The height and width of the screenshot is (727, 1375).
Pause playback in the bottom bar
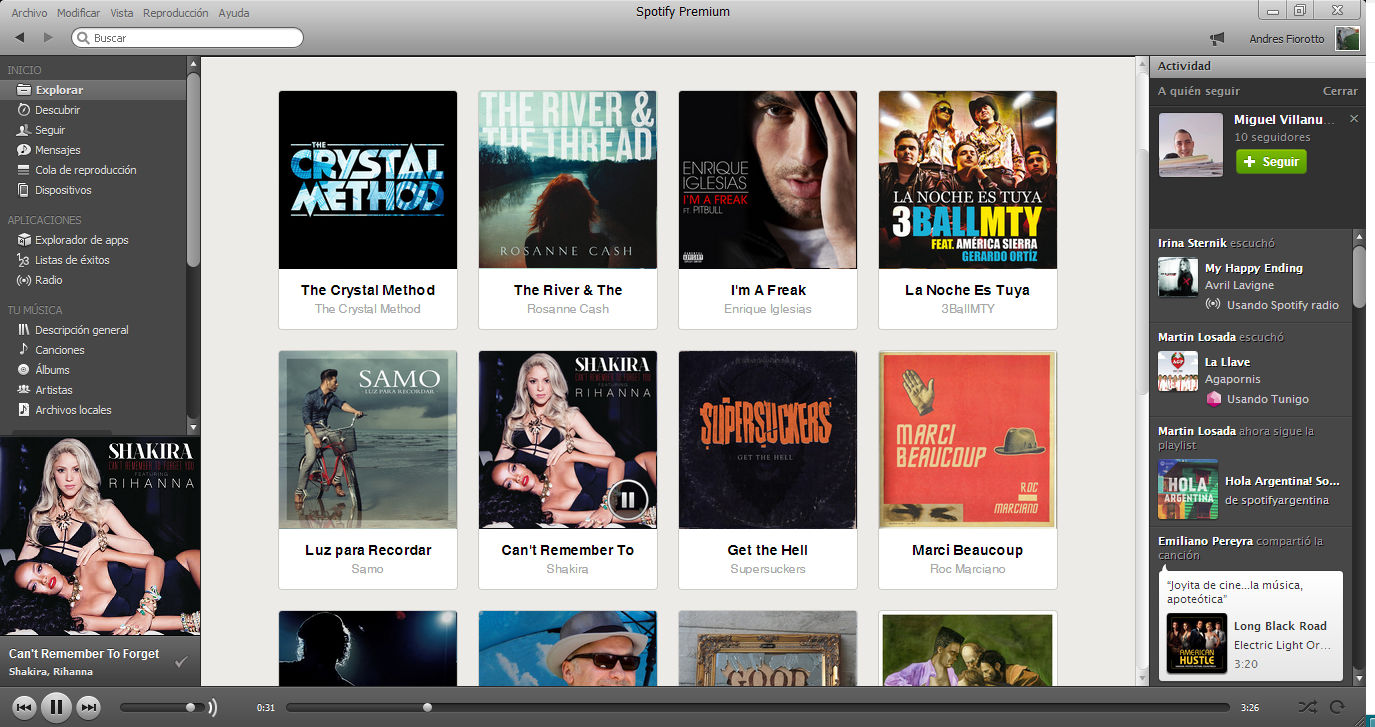point(56,707)
